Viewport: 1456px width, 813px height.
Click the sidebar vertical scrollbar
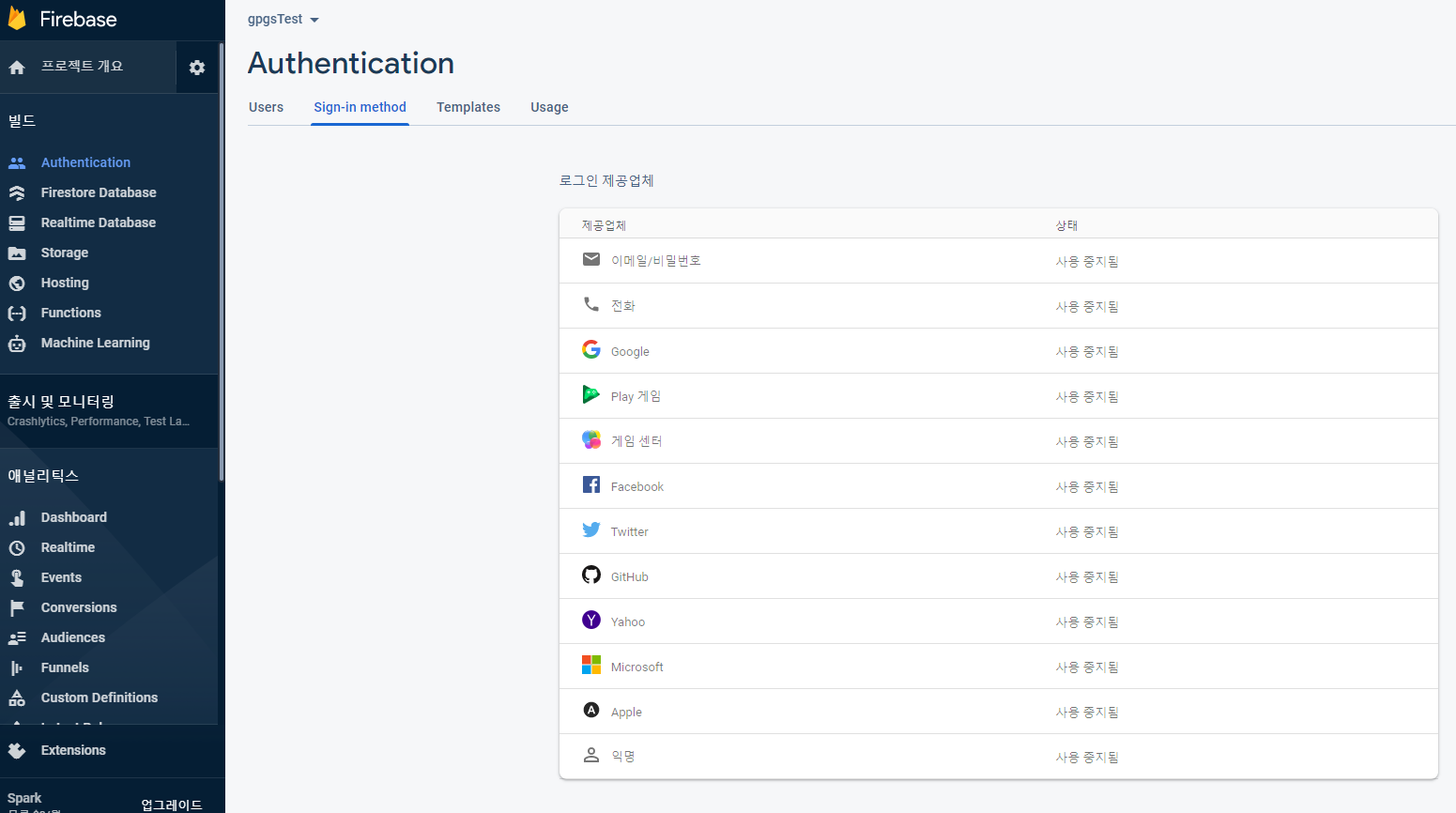222,263
